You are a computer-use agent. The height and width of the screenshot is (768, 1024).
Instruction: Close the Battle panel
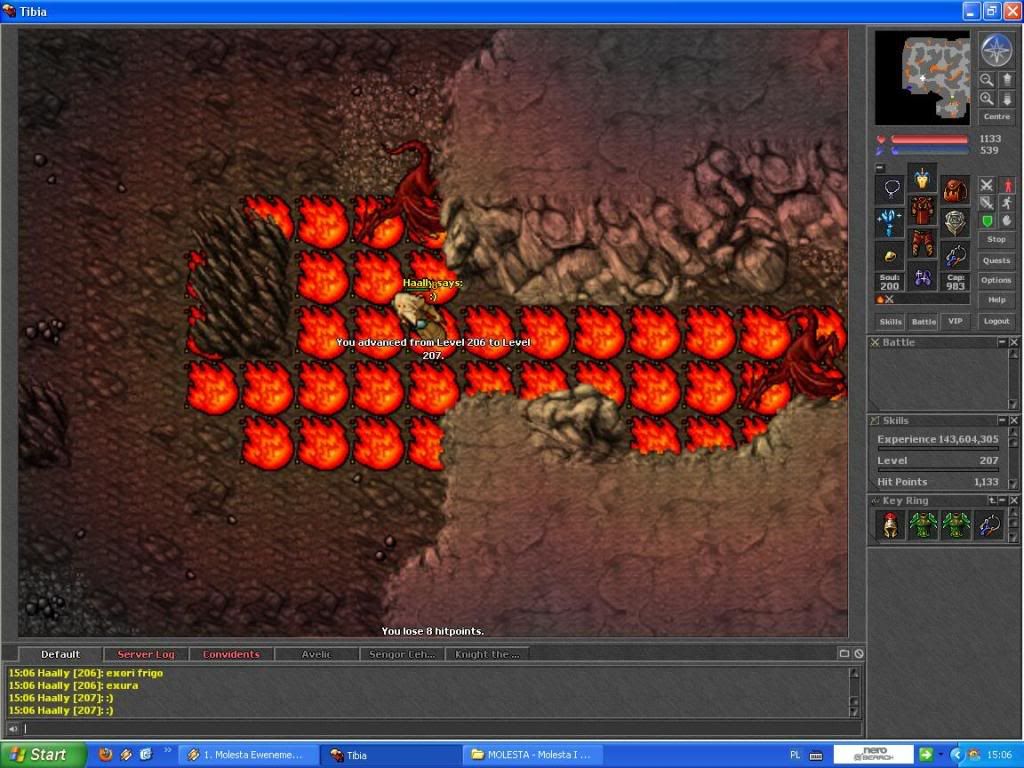click(1014, 342)
